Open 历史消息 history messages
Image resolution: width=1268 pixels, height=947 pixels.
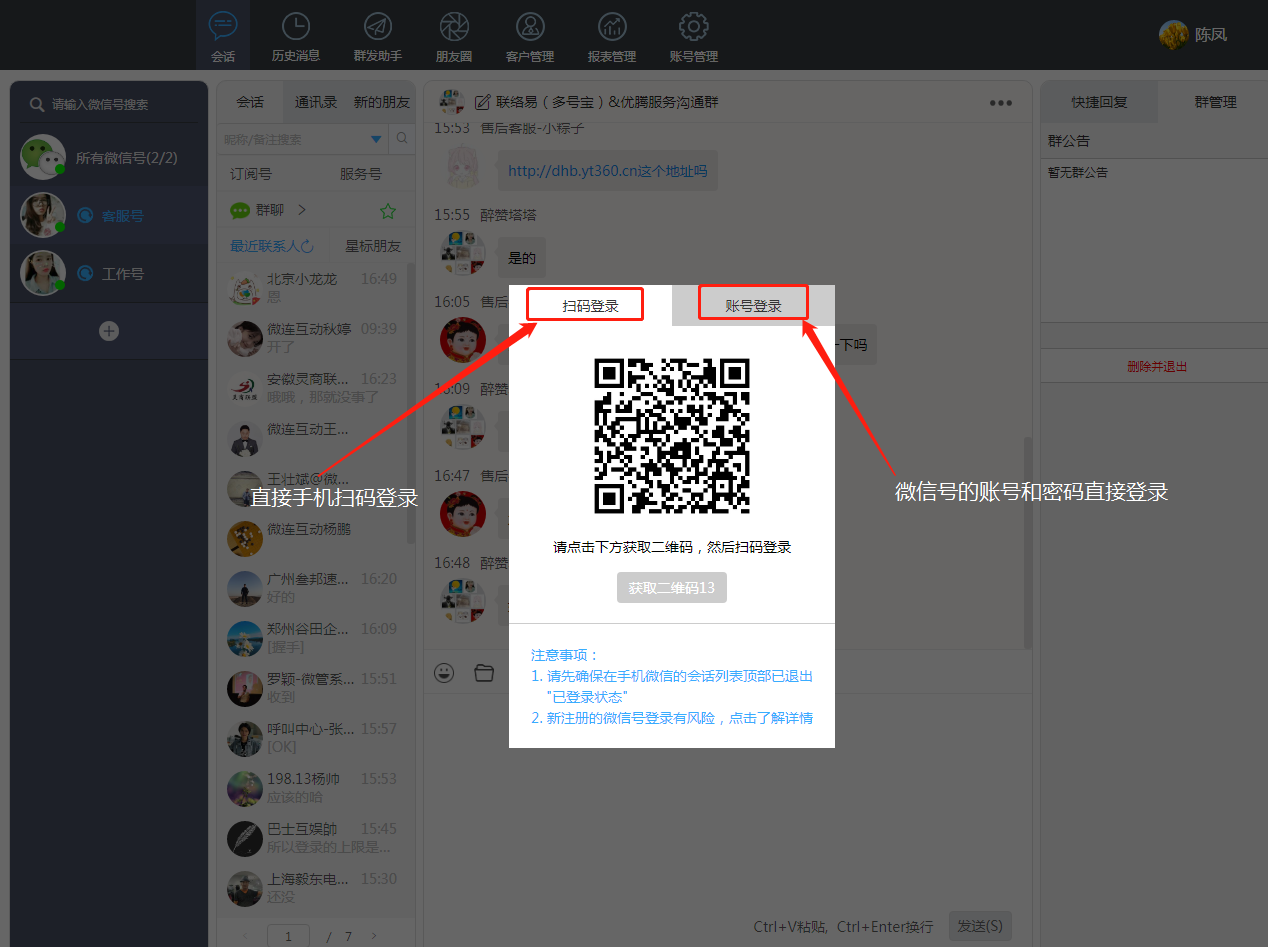pyautogui.click(x=296, y=36)
